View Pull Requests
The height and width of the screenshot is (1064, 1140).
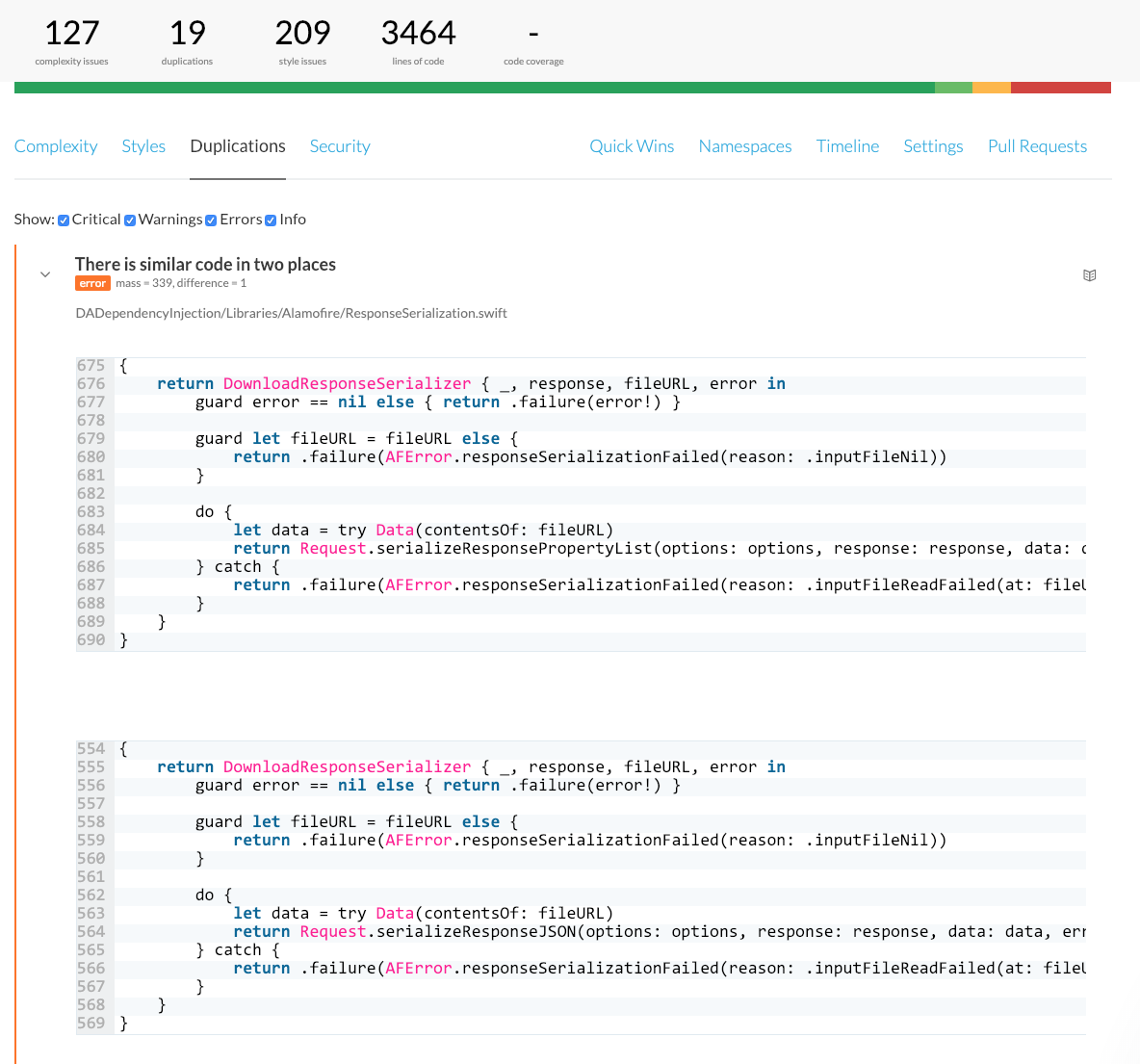click(1037, 146)
